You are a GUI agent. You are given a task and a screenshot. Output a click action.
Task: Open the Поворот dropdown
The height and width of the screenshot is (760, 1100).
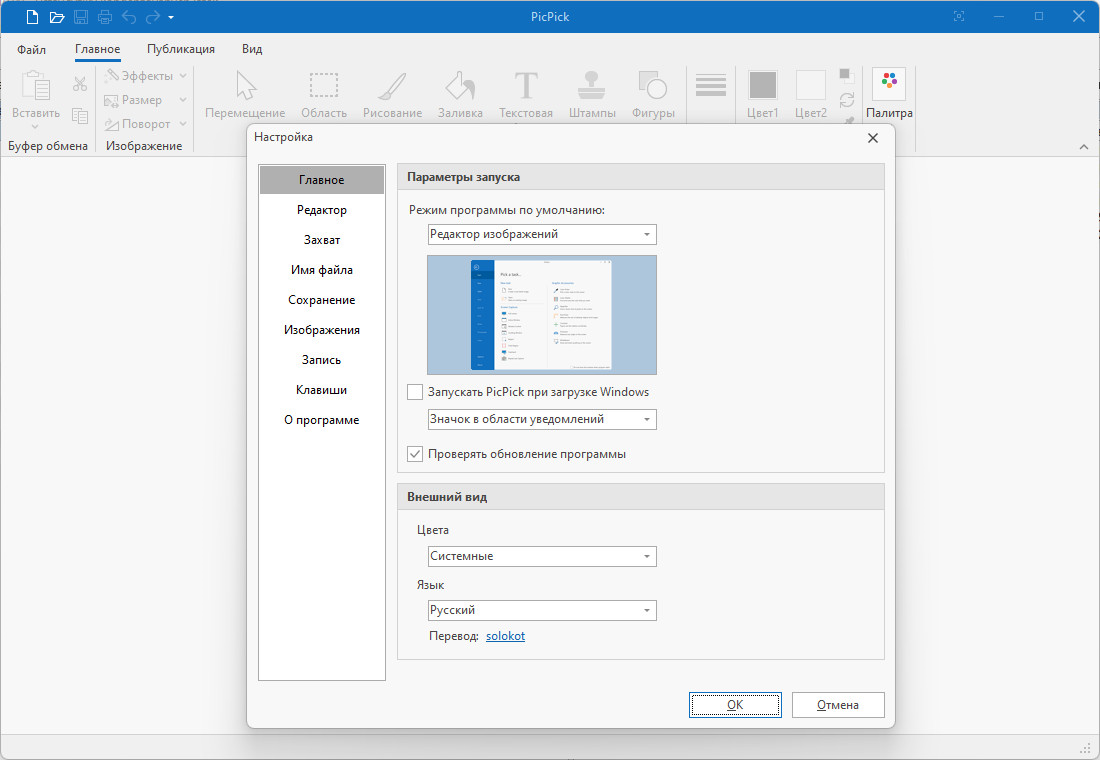[145, 124]
